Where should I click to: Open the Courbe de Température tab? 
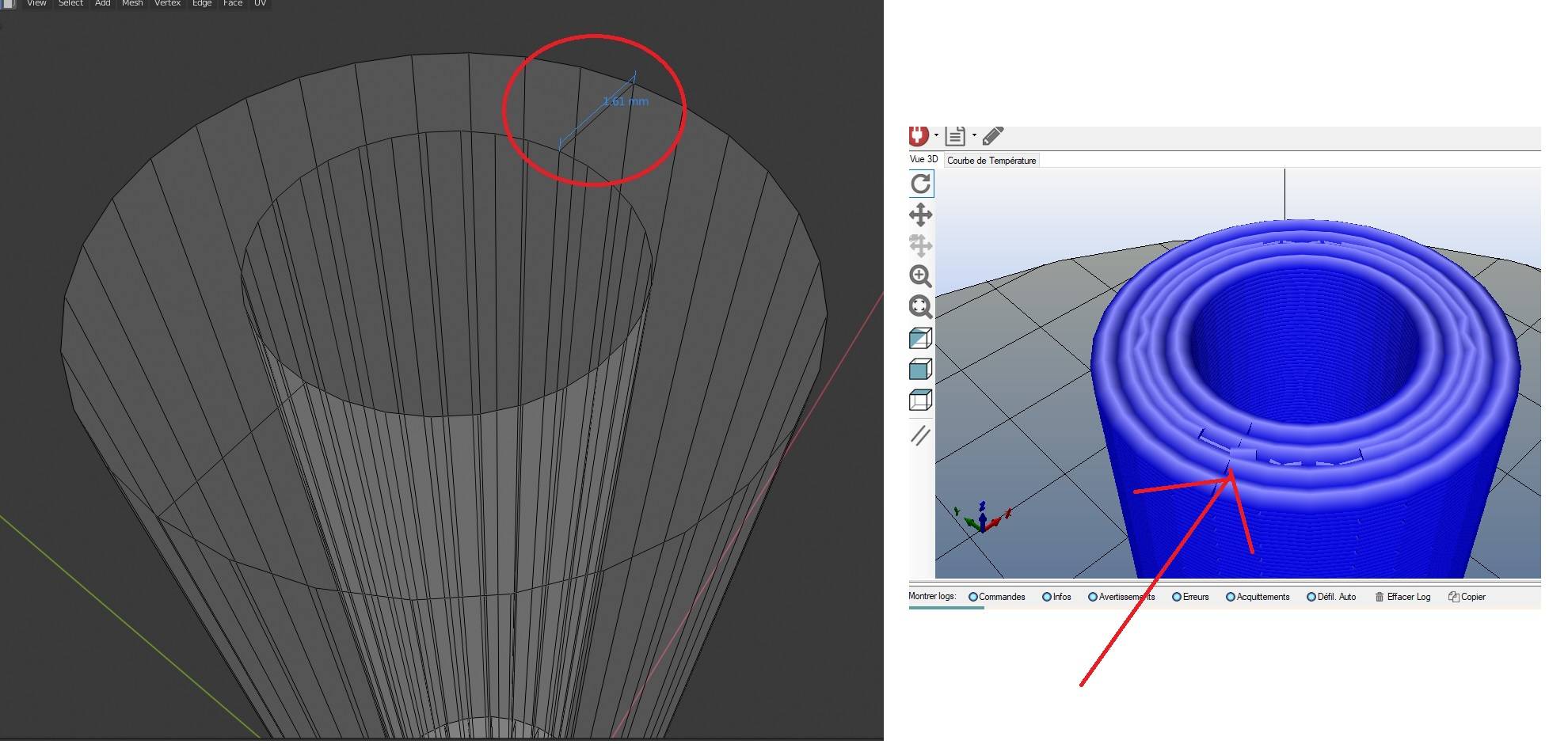pyautogui.click(x=991, y=160)
